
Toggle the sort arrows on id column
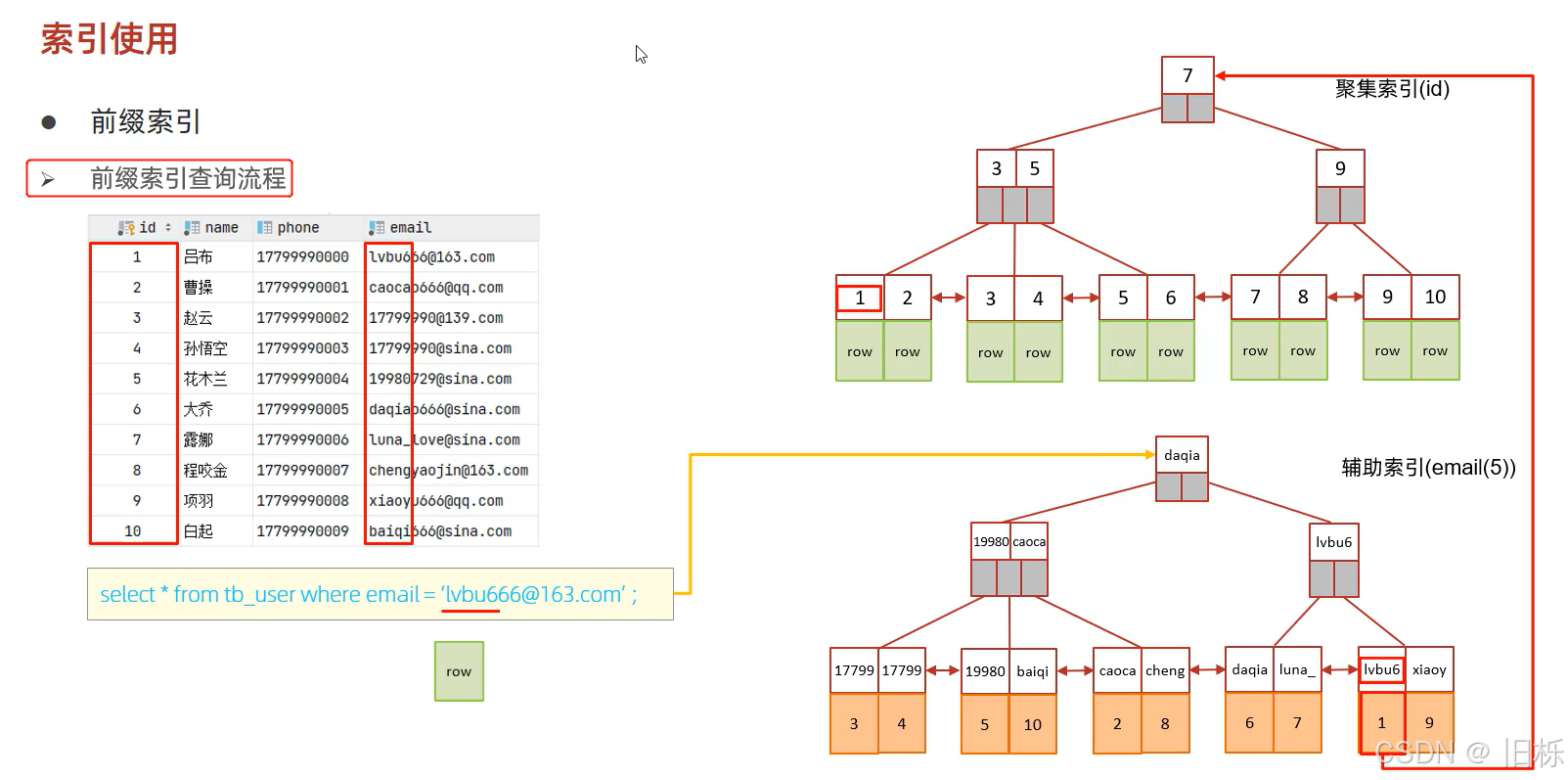click(x=168, y=227)
